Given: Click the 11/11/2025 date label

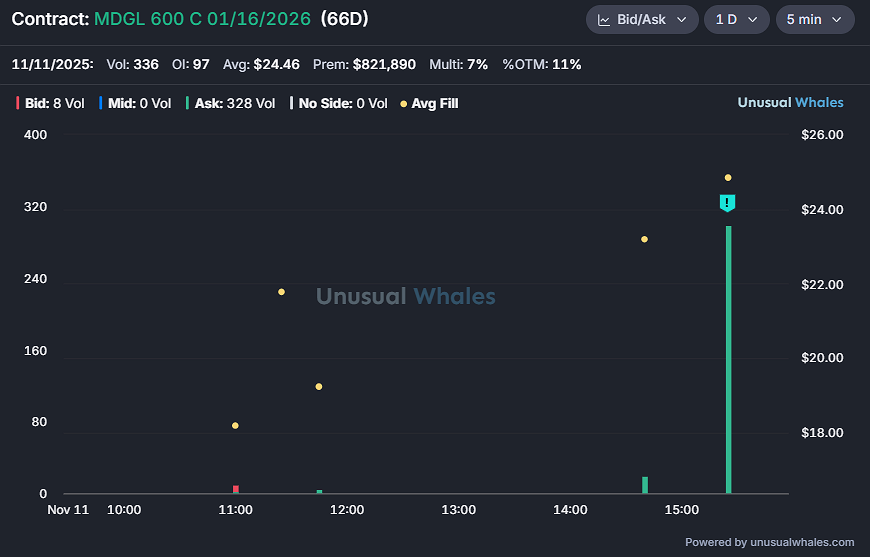Looking at the screenshot, I should [52, 64].
